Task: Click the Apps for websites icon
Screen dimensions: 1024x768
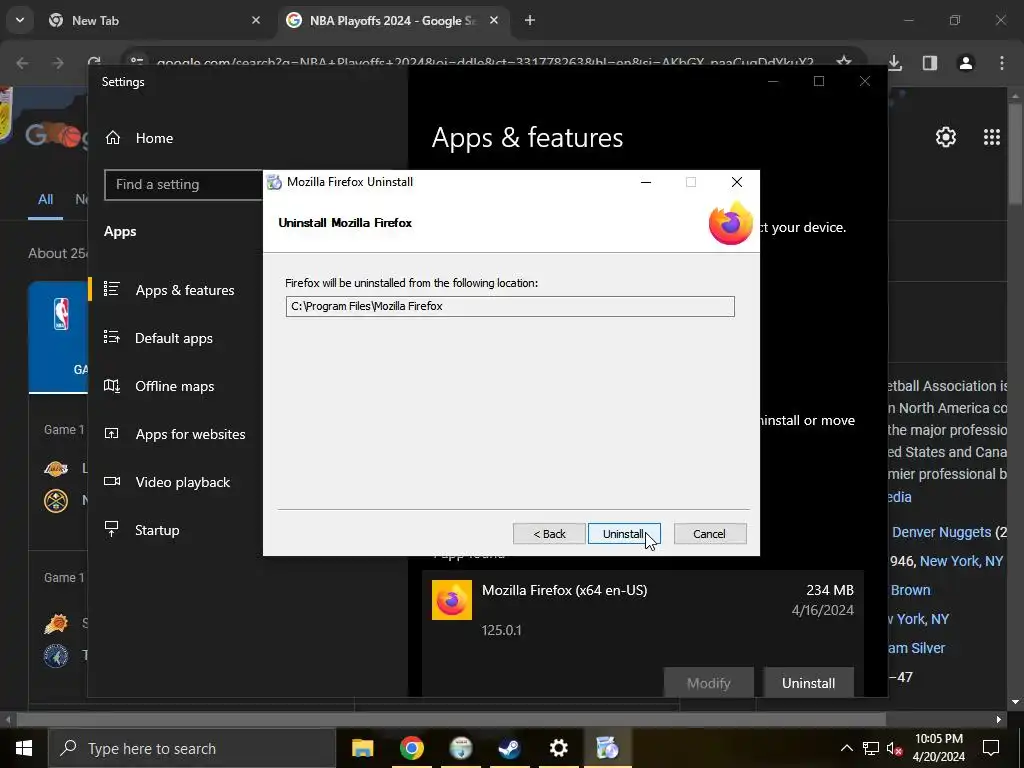Action: [x=112, y=433]
